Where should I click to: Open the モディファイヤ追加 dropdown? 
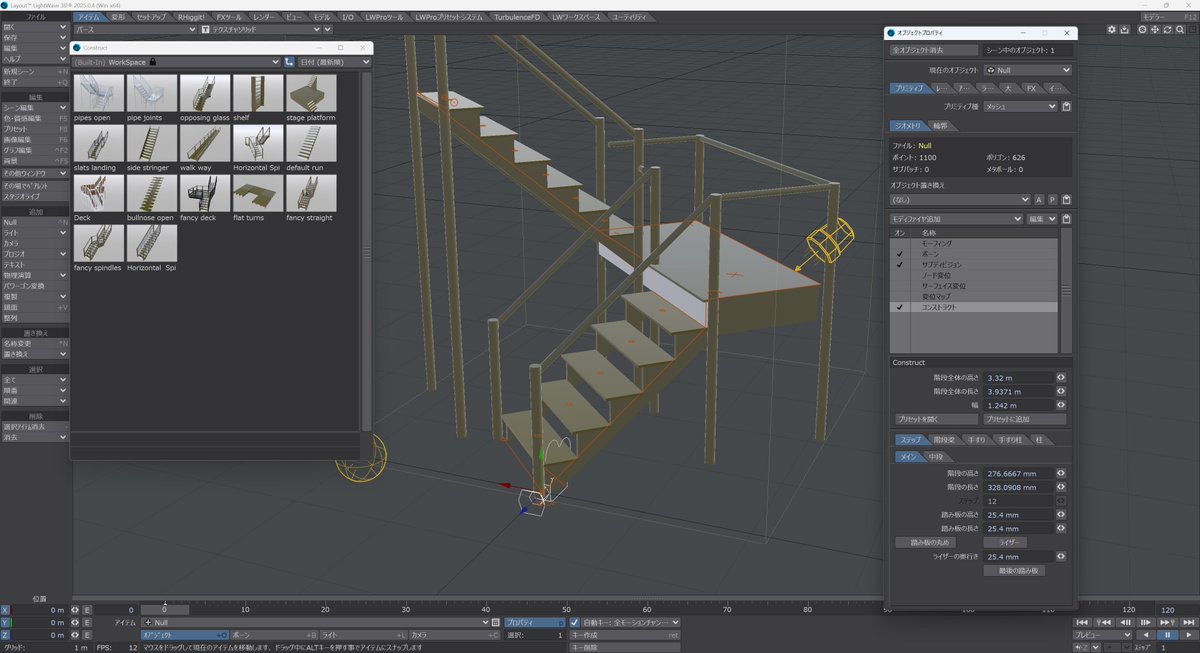(x=956, y=218)
